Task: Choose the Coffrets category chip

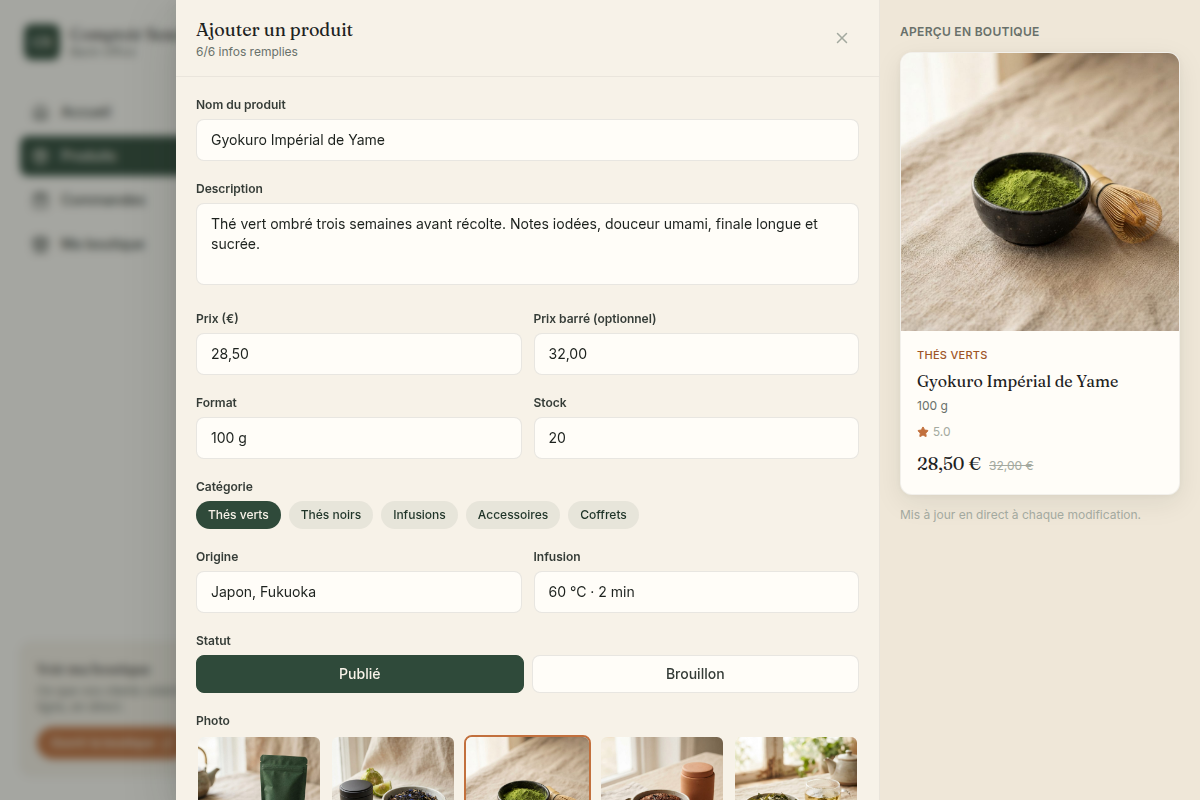Action: [x=603, y=515]
